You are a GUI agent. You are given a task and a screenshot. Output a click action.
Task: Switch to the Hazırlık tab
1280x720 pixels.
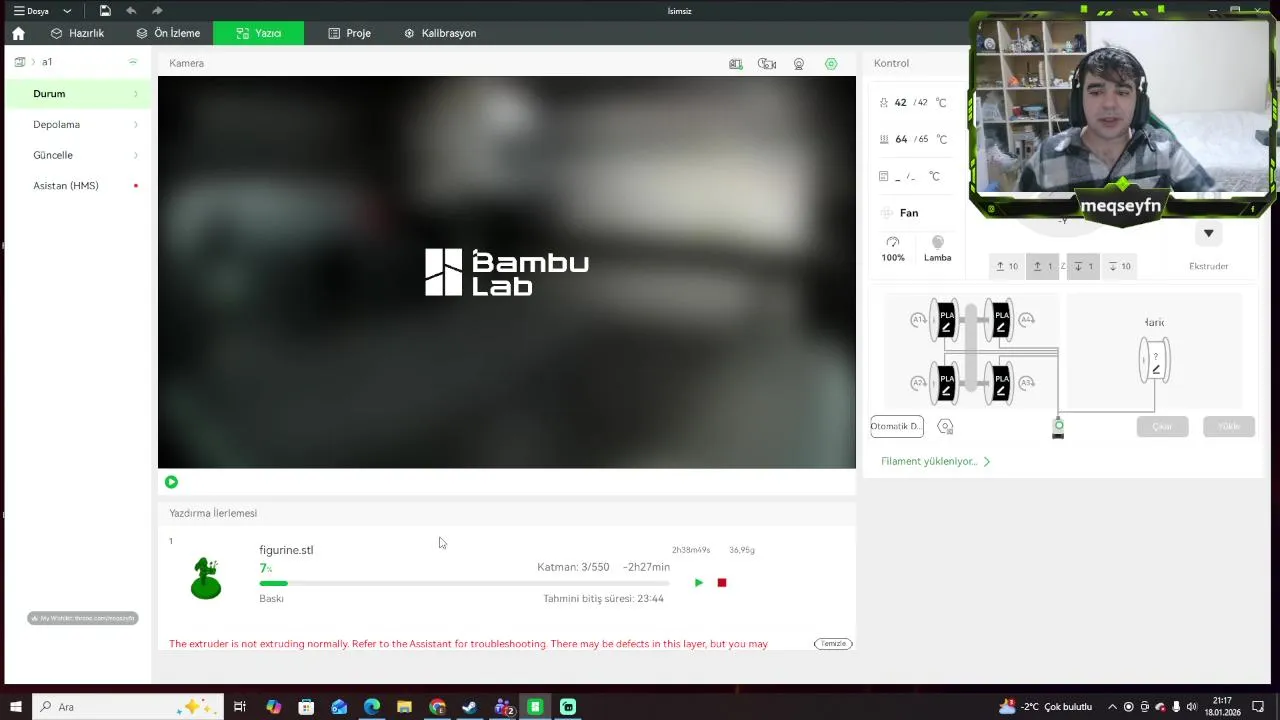77,33
